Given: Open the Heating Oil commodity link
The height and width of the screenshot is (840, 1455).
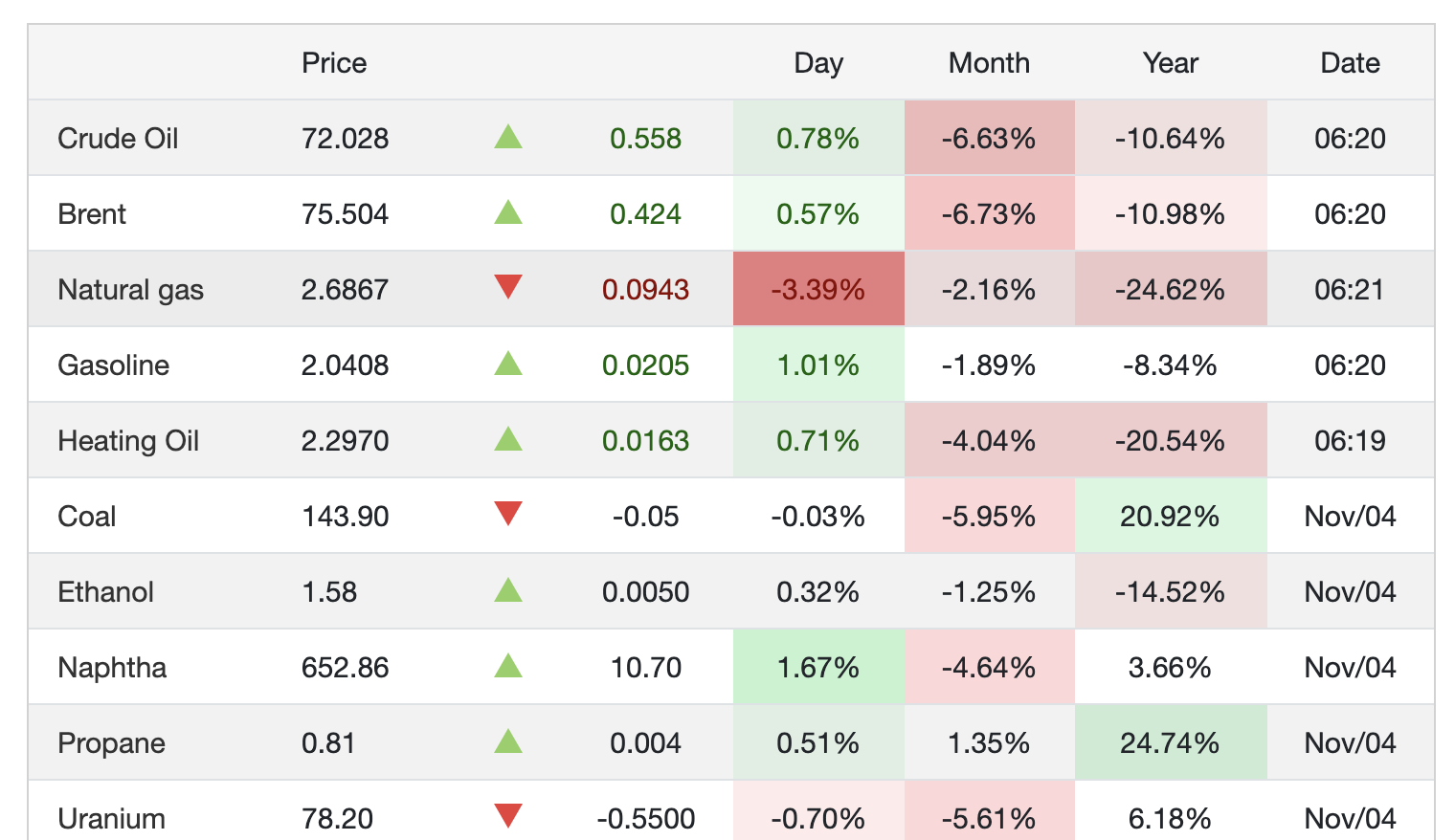Looking at the screenshot, I should pos(128,441).
